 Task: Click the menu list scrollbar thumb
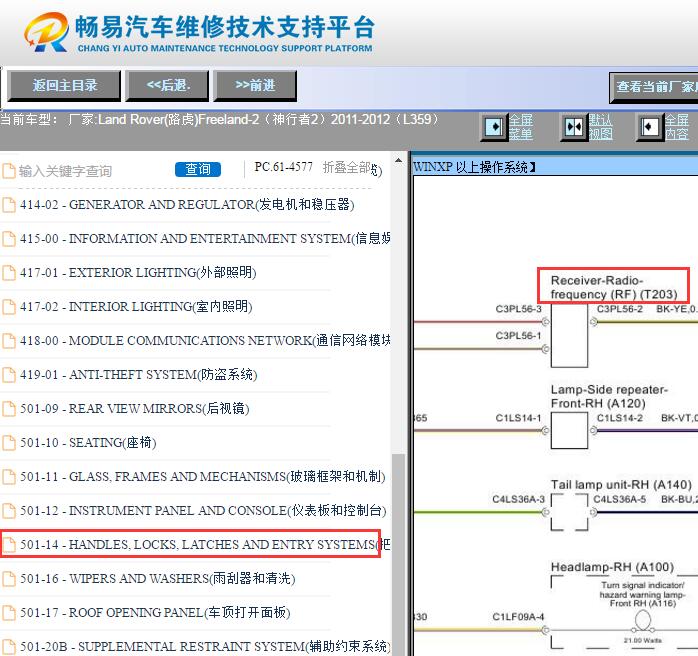pyautogui.click(x=398, y=554)
